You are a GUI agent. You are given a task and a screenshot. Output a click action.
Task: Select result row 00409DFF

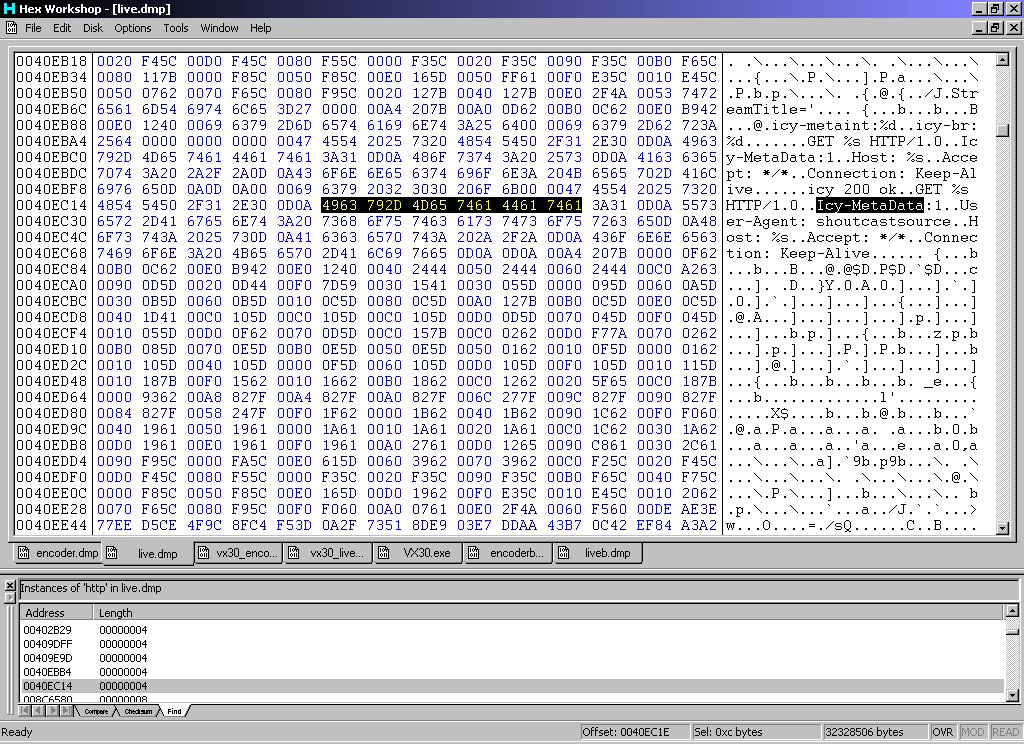click(511, 644)
